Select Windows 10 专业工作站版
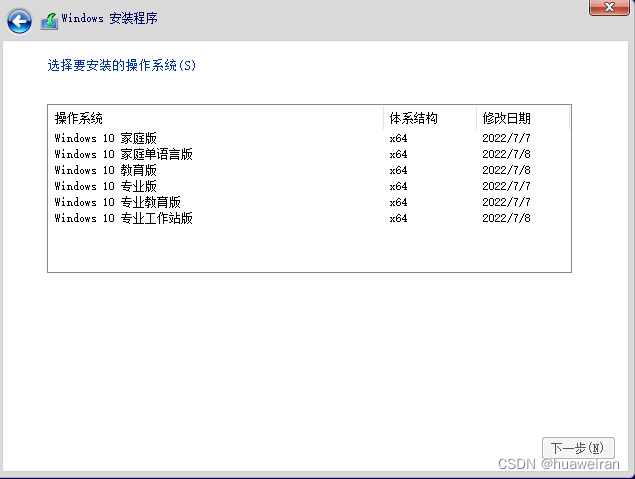Viewport: 635px width, 479px height. tap(309, 218)
